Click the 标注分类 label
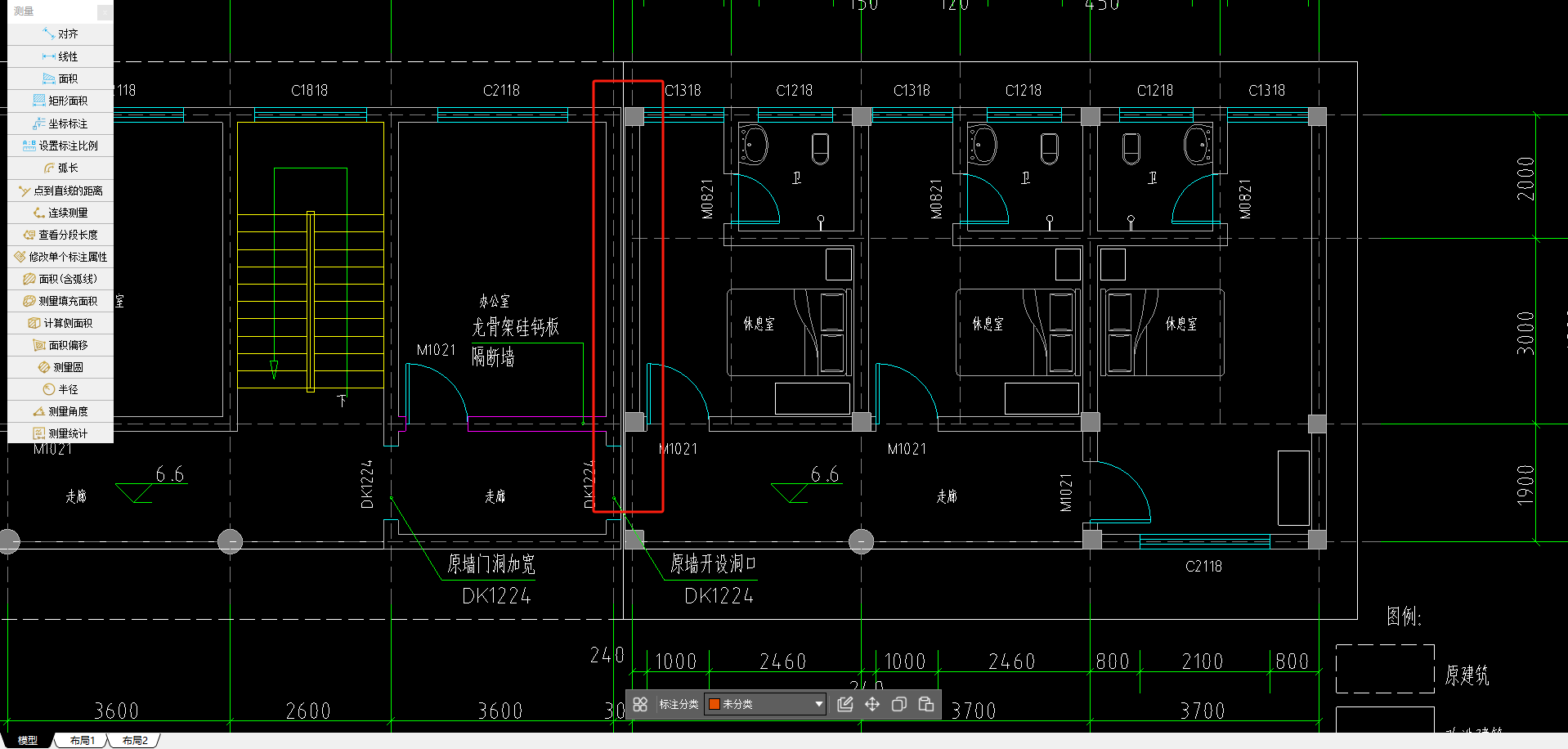 click(x=679, y=704)
